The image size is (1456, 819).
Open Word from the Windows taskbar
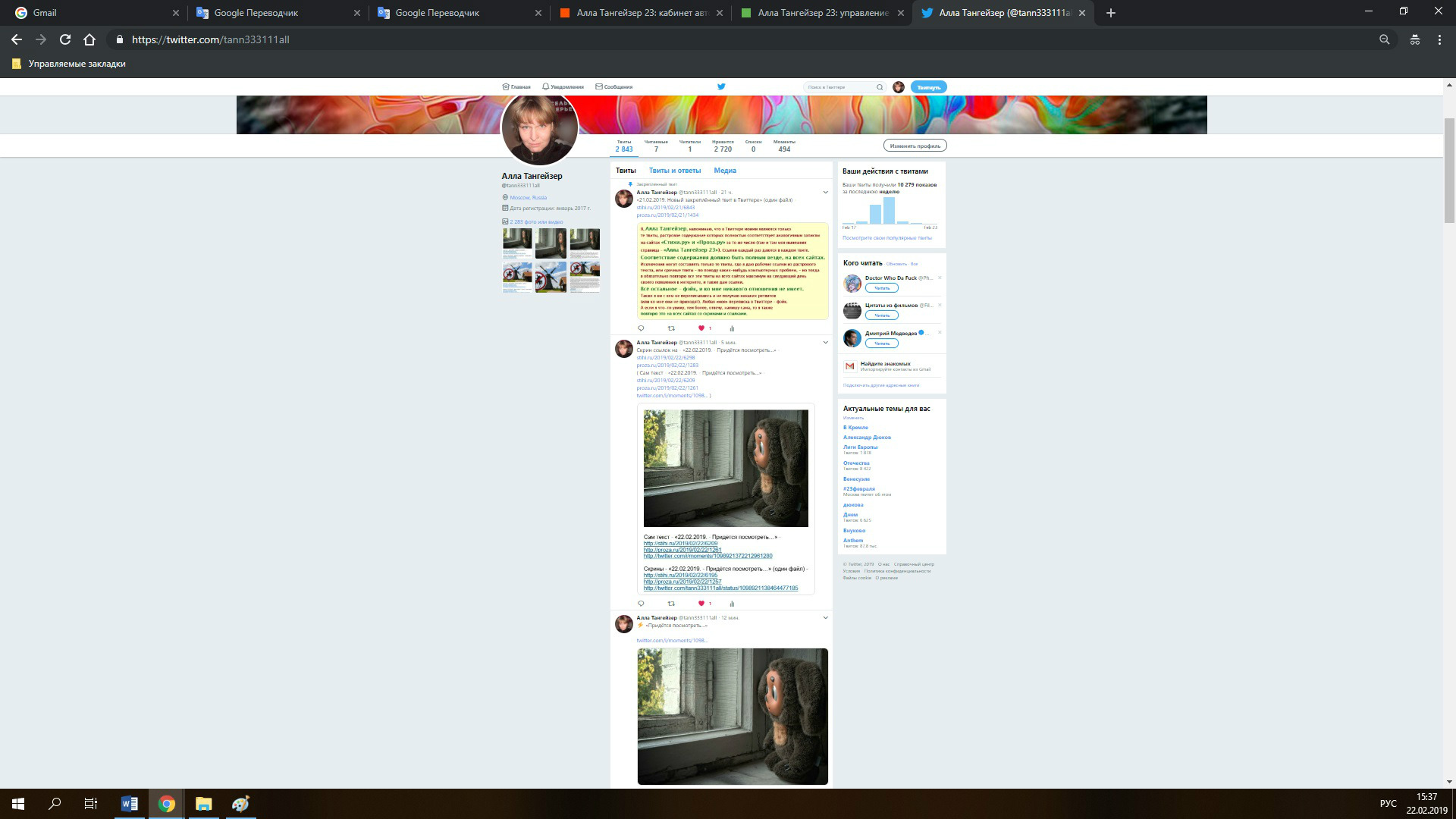click(129, 804)
